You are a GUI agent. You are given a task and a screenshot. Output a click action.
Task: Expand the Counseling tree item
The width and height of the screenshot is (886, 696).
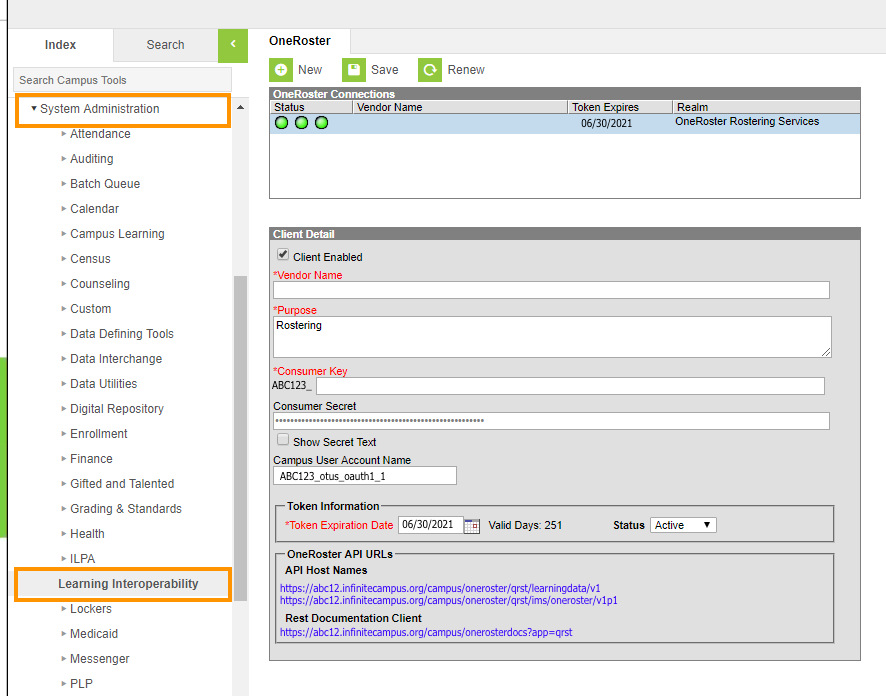(x=64, y=284)
